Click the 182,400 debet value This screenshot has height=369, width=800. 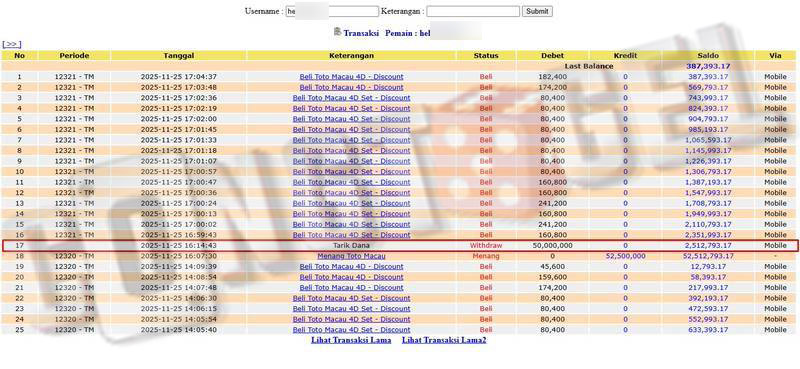(553, 77)
